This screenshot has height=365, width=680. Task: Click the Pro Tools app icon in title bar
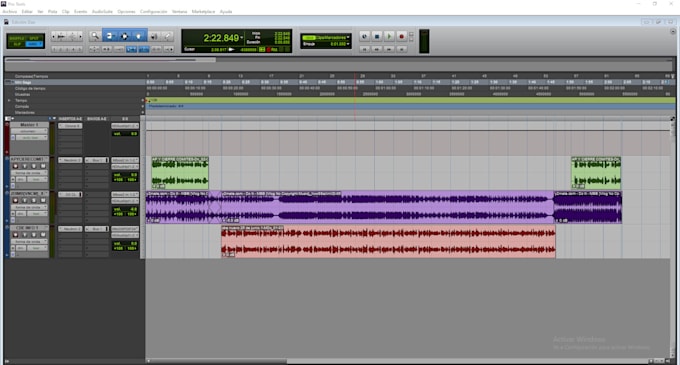pos(3,4)
